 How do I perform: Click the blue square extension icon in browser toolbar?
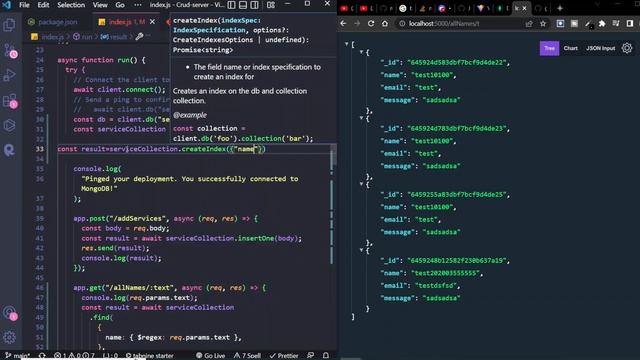[x=560, y=24]
